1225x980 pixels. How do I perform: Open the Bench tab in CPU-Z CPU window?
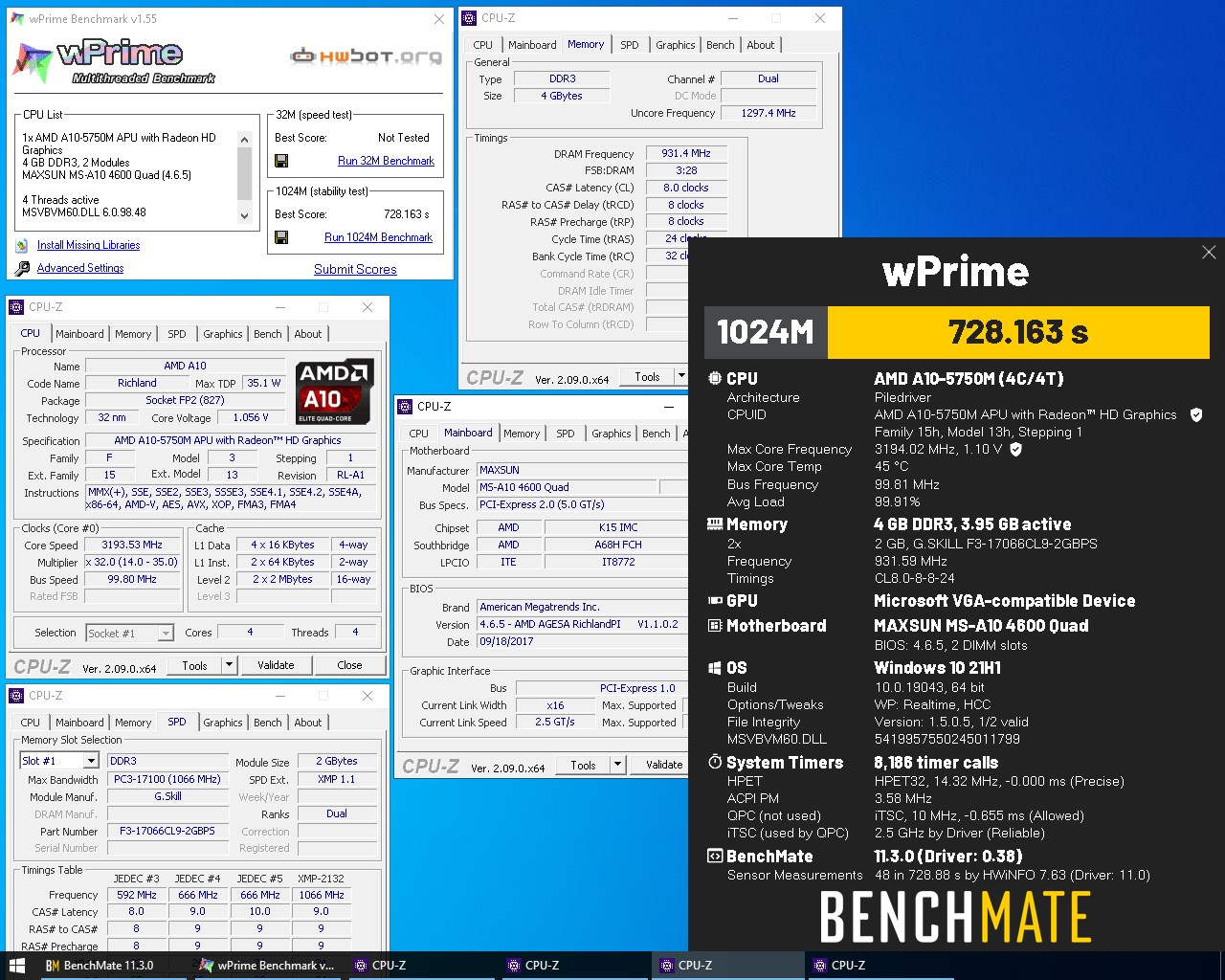[x=268, y=334]
